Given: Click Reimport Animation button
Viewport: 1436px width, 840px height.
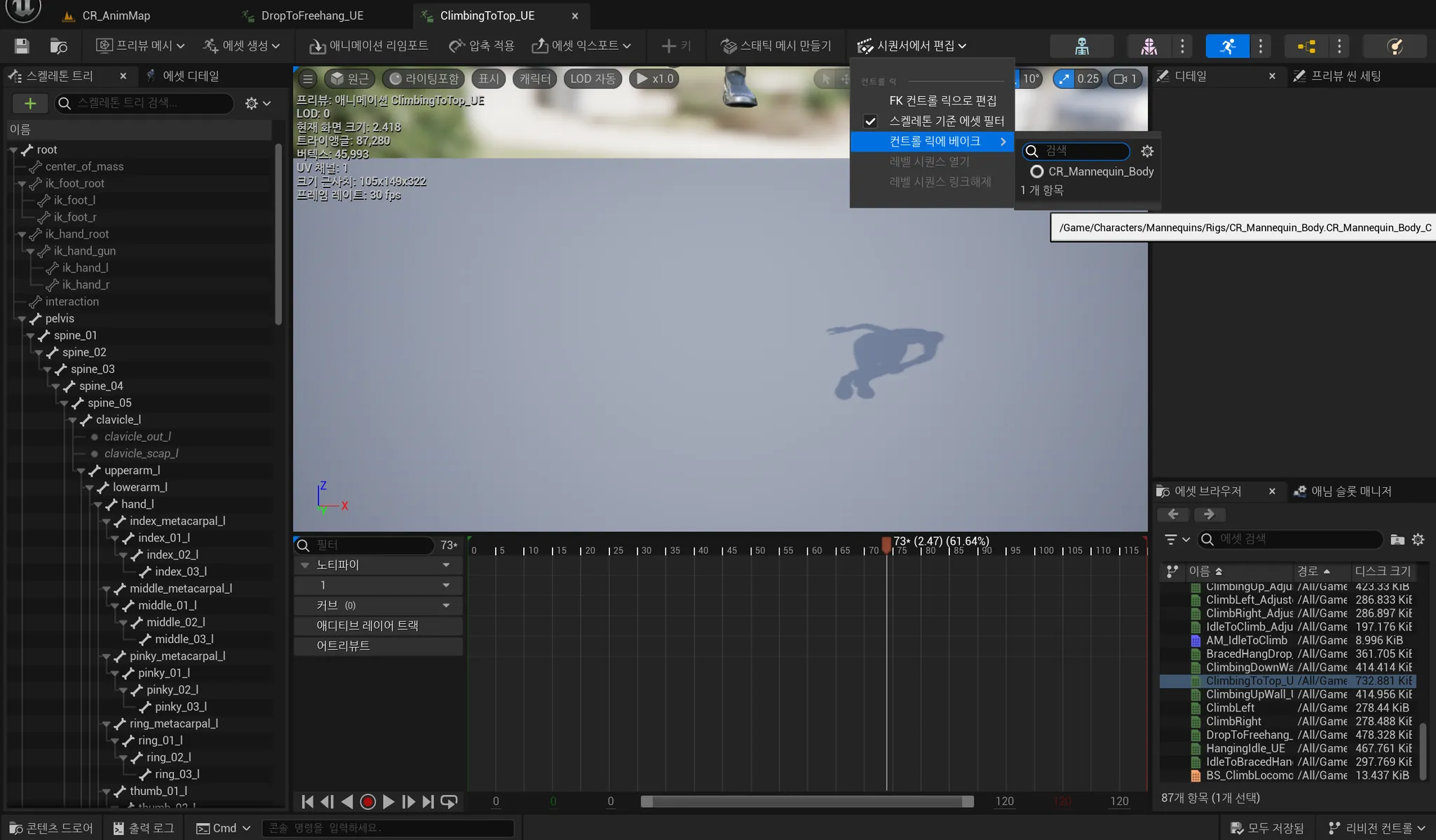Looking at the screenshot, I should click(369, 46).
